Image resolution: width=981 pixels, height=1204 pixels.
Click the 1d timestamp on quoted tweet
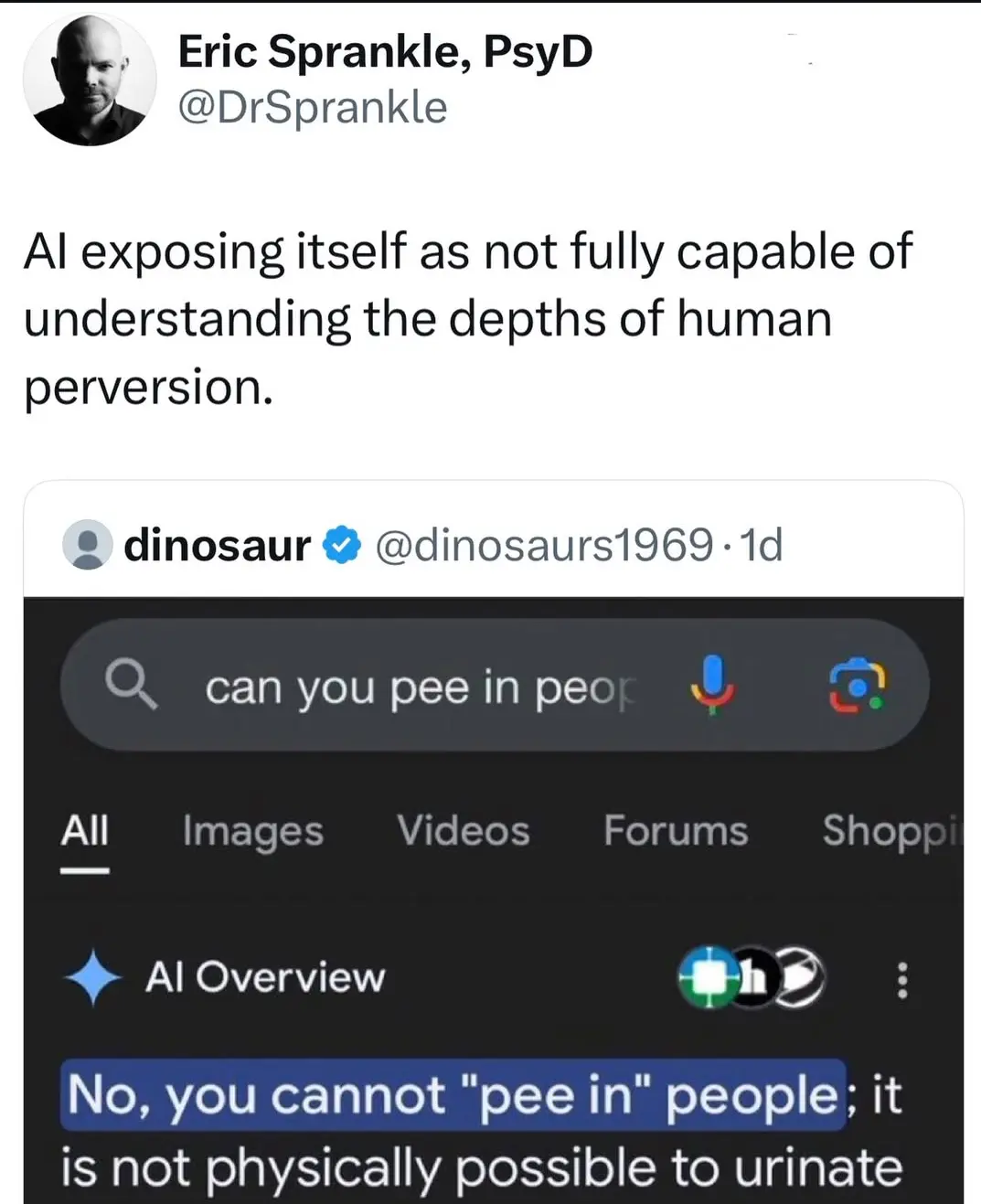coord(762,546)
